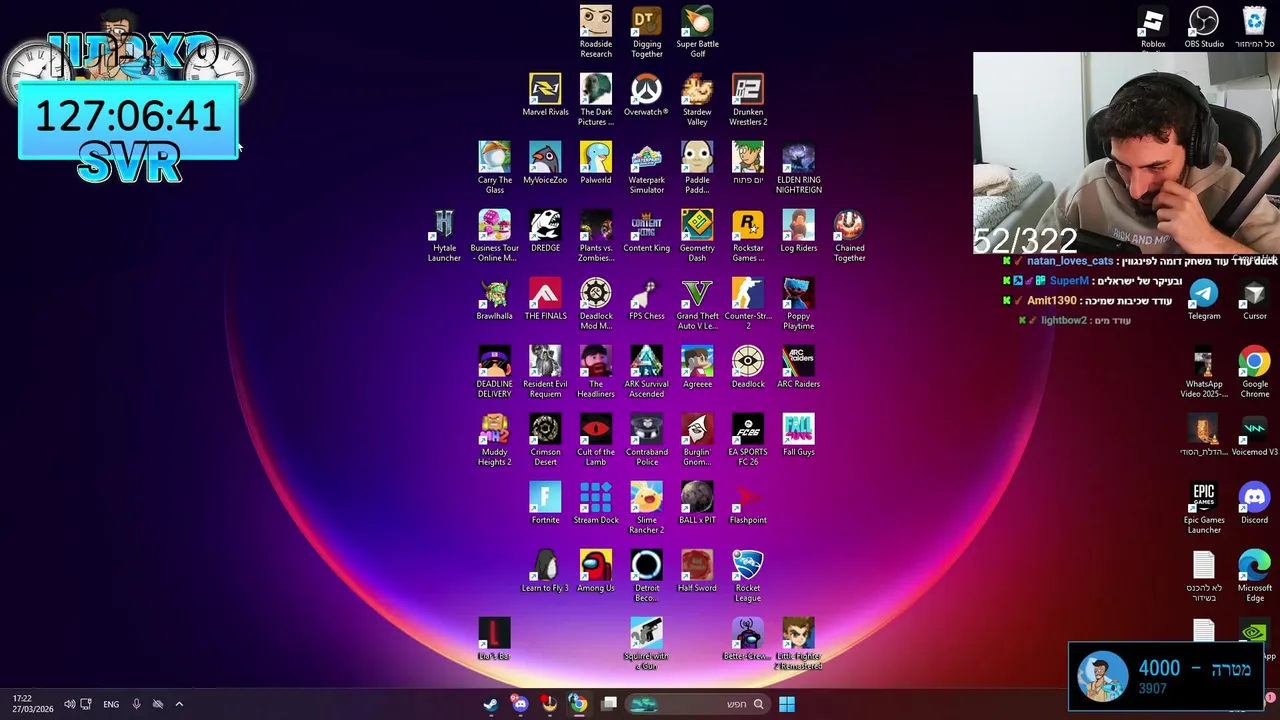Switch the ENG input language indicator
This screenshot has height=720, width=1280.
click(111, 704)
